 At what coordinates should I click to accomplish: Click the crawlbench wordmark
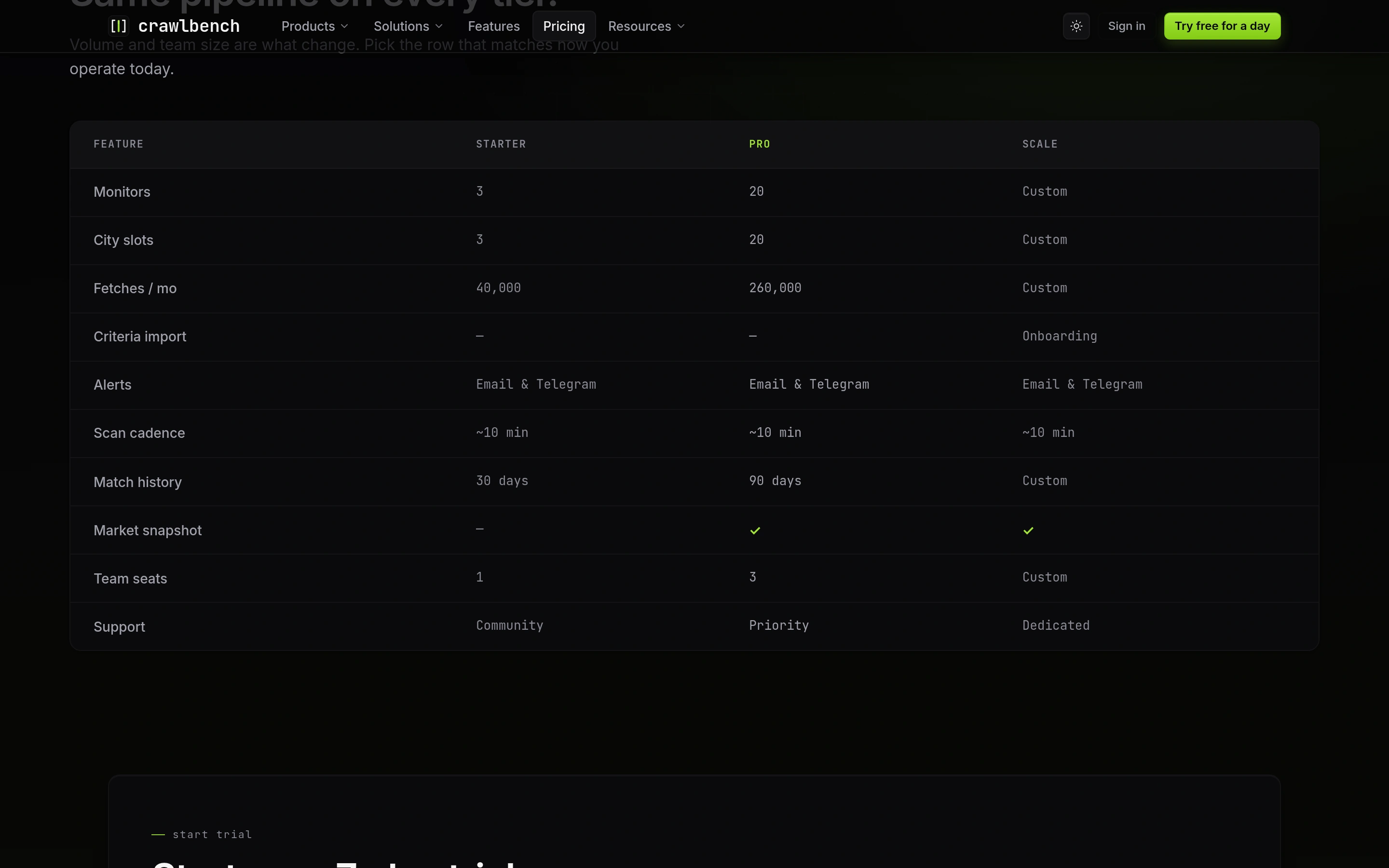click(189, 26)
